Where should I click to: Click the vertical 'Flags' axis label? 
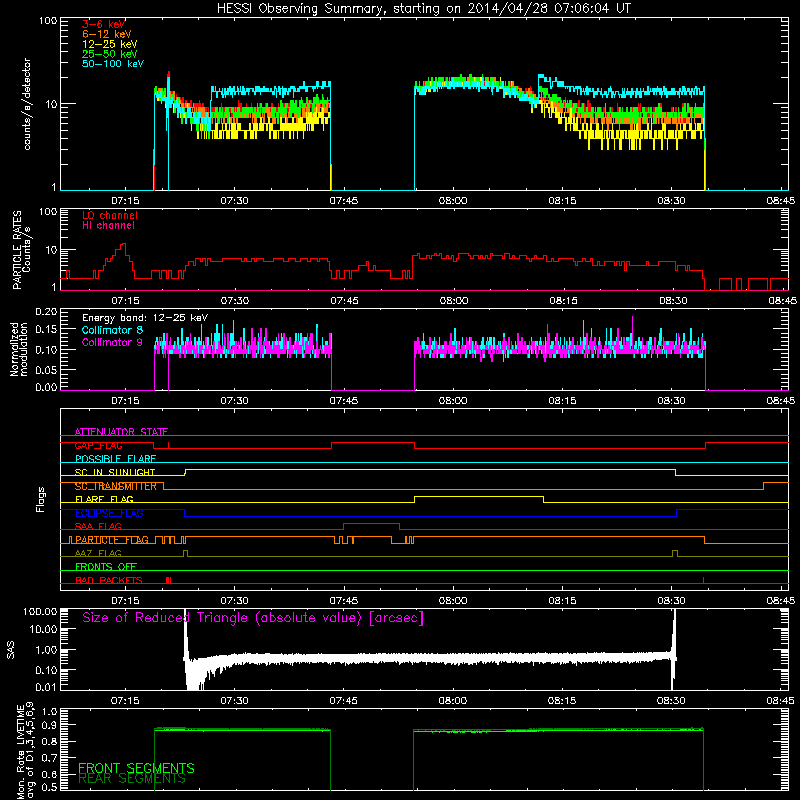[41, 499]
